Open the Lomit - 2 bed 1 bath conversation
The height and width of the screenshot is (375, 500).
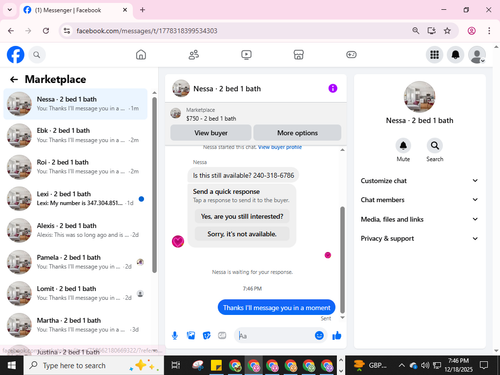tap(75, 293)
